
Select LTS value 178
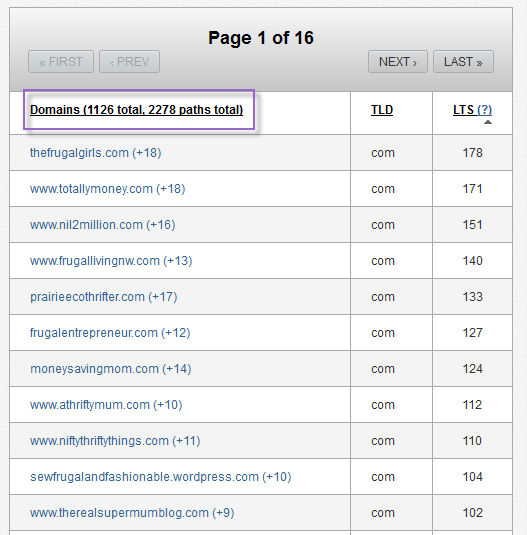[x=472, y=153]
